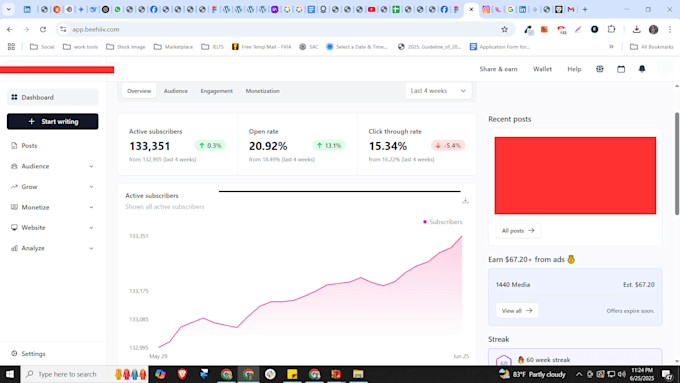Reload the beehiiv page
Viewport: 680px width, 383px height.
click(x=42, y=29)
